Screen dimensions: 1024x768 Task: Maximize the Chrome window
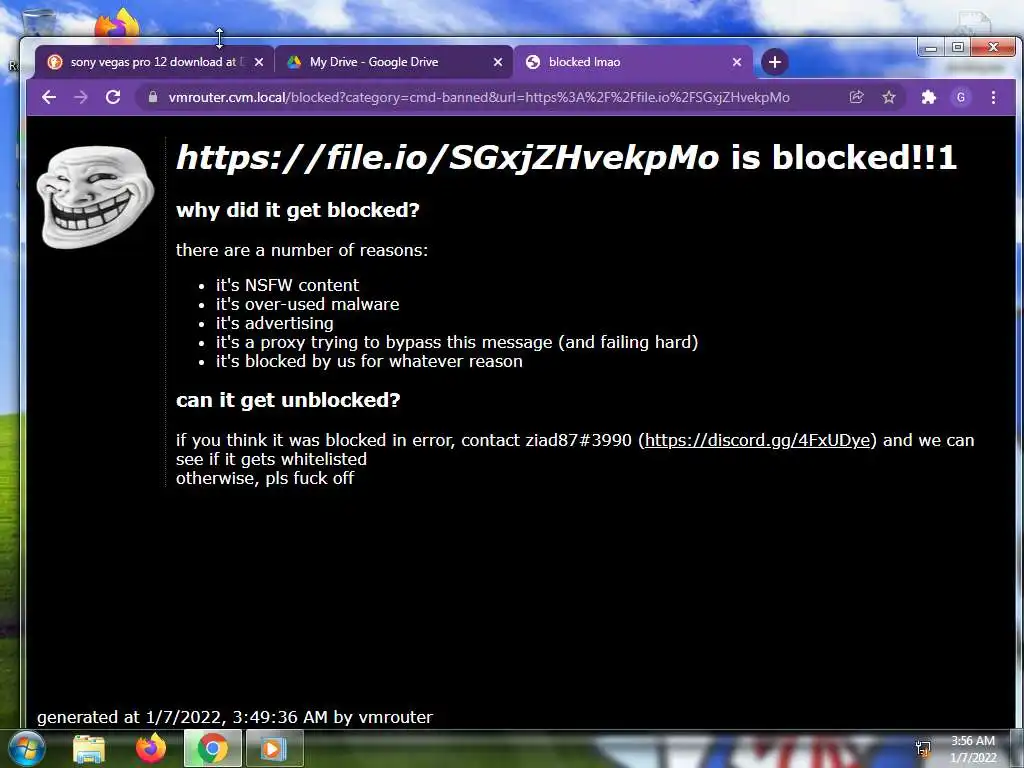[x=957, y=47]
